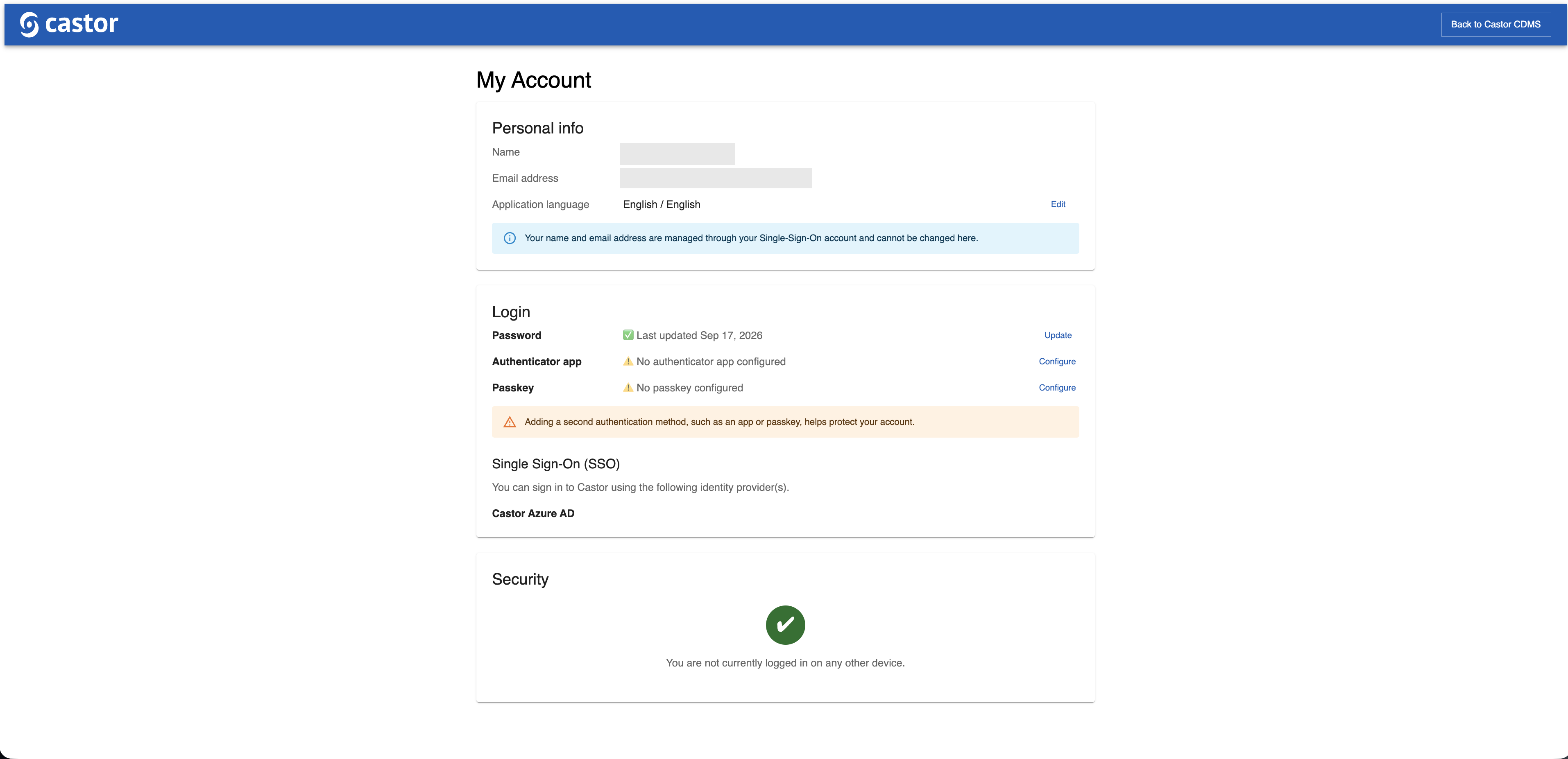This screenshot has height=759, width=1568.
Task: Configure a passkey
Action: click(x=1057, y=387)
